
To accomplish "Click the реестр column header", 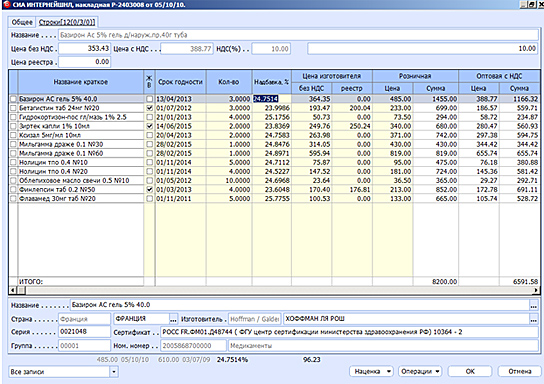I will pyautogui.click(x=351, y=88).
